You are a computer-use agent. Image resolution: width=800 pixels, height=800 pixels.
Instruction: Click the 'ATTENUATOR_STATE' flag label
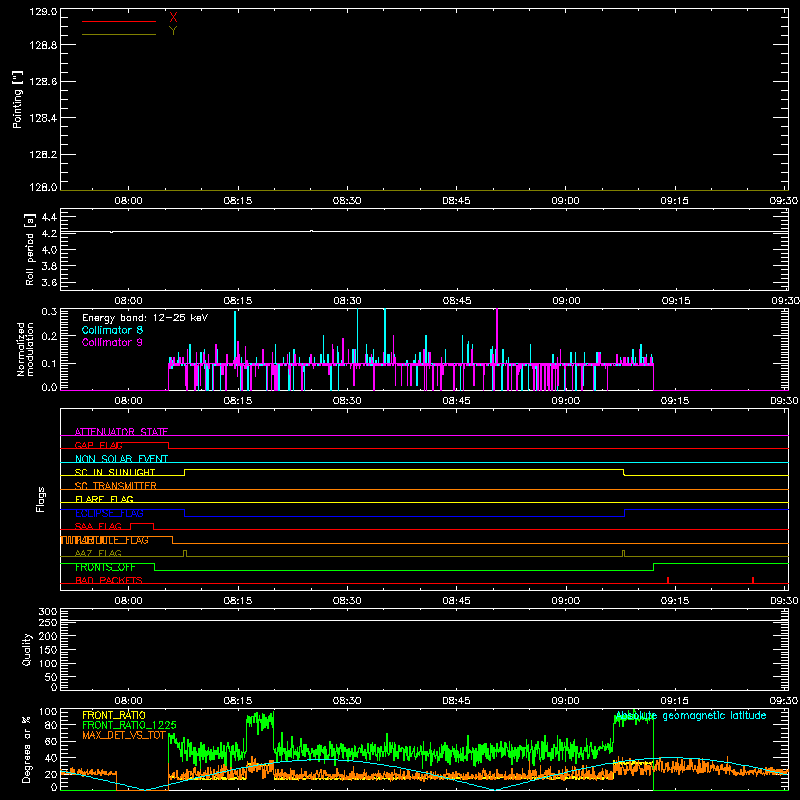click(x=121, y=432)
